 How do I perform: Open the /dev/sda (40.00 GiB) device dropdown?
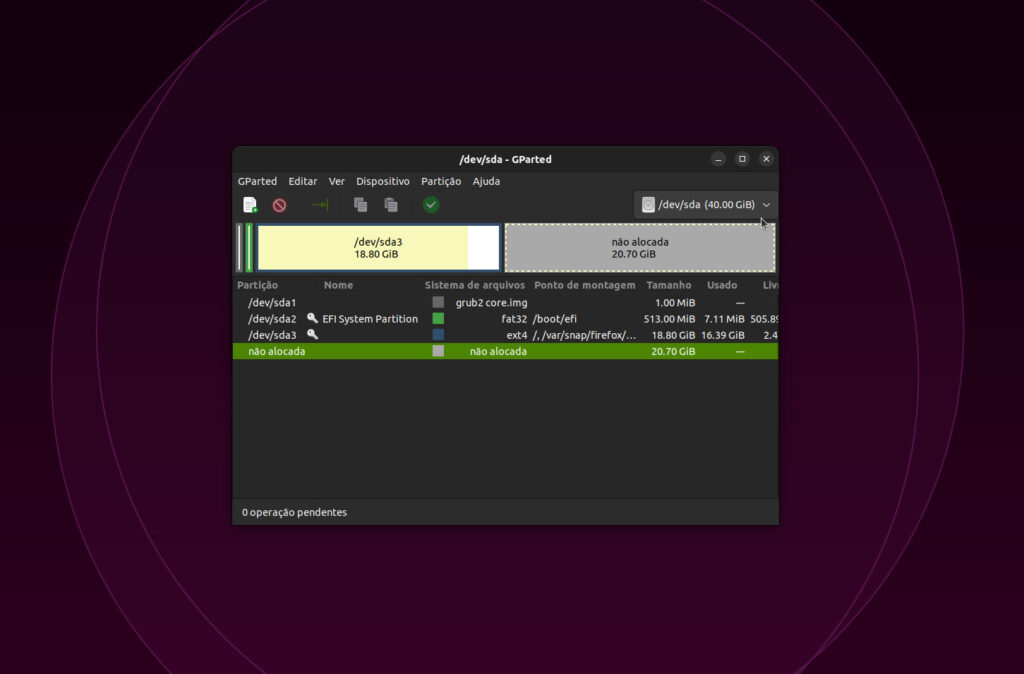pos(706,205)
